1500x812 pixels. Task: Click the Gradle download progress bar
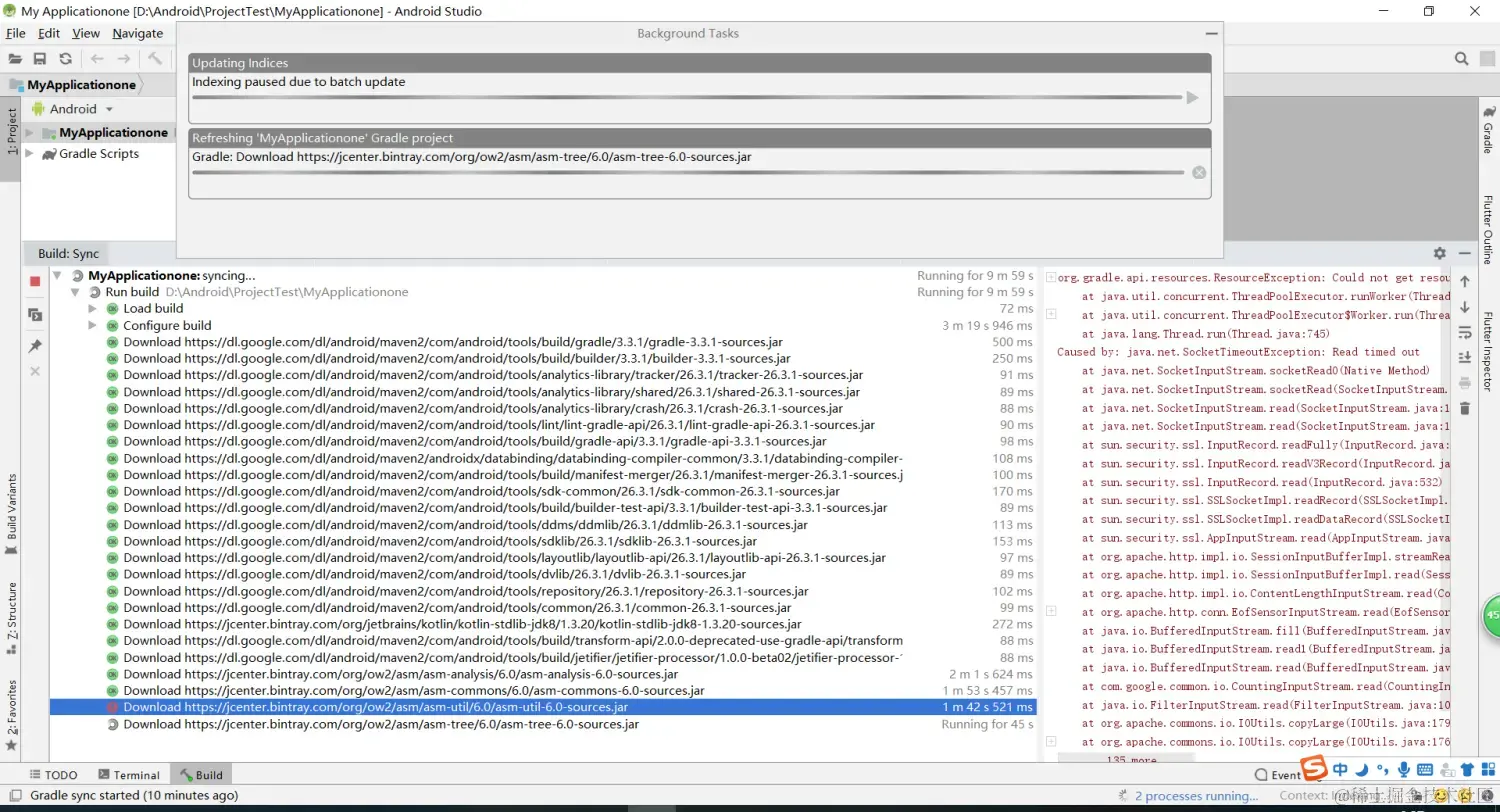click(688, 172)
